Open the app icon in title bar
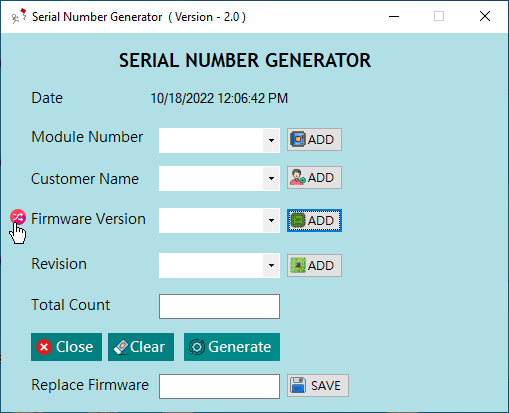The height and width of the screenshot is (413, 509). point(19,16)
